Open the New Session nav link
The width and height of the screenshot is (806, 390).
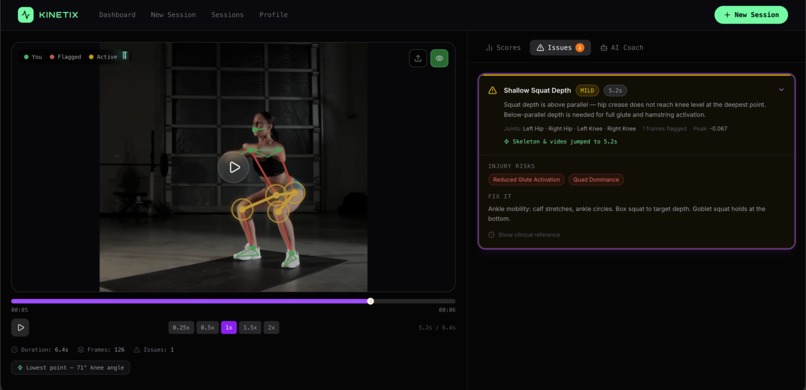tap(173, 15)
